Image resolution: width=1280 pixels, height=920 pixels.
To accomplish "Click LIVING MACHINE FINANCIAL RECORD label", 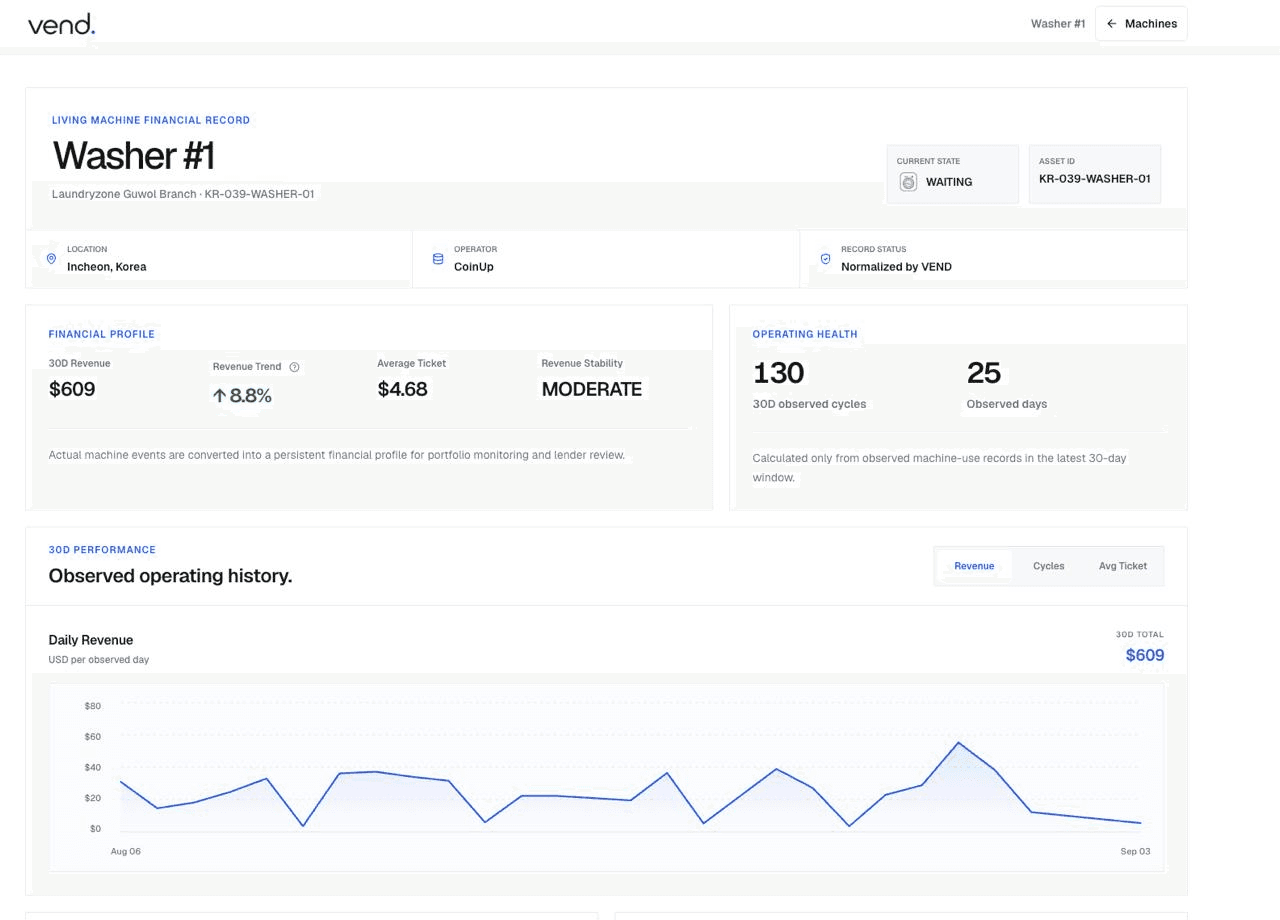I will 151,120.
